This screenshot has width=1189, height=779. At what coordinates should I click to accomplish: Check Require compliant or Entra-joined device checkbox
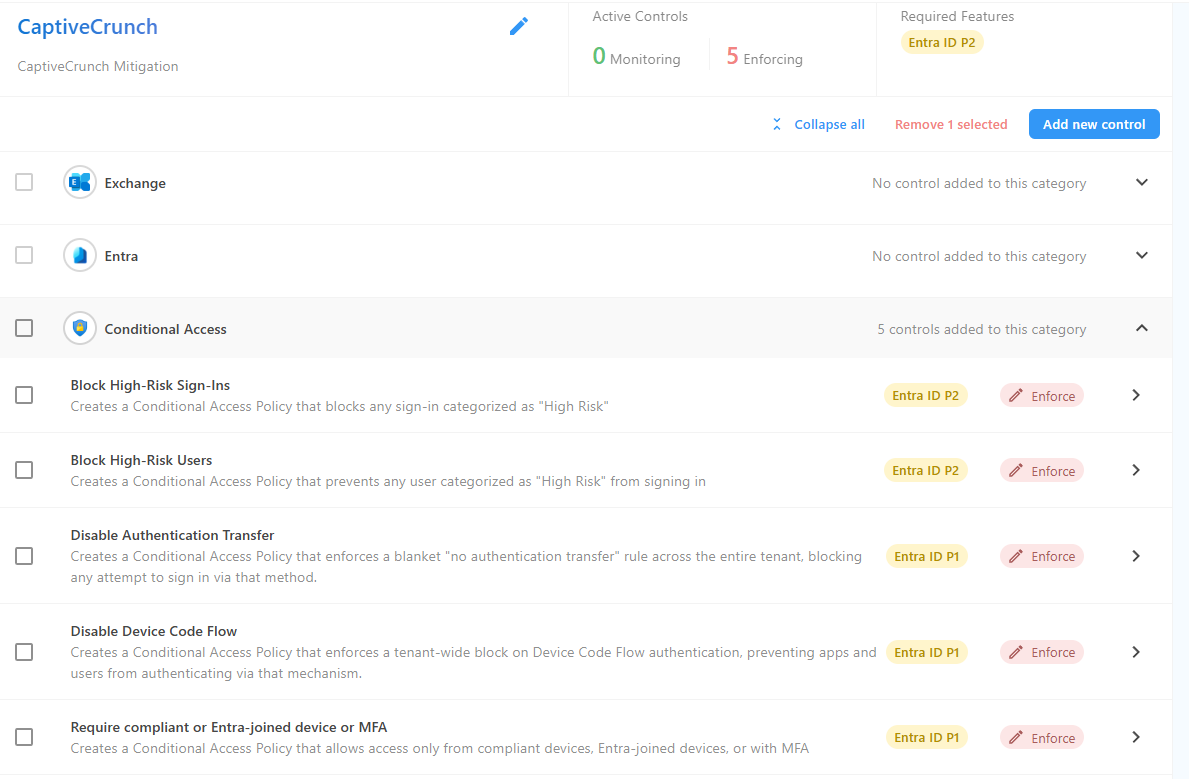click(x=24, y=737)
